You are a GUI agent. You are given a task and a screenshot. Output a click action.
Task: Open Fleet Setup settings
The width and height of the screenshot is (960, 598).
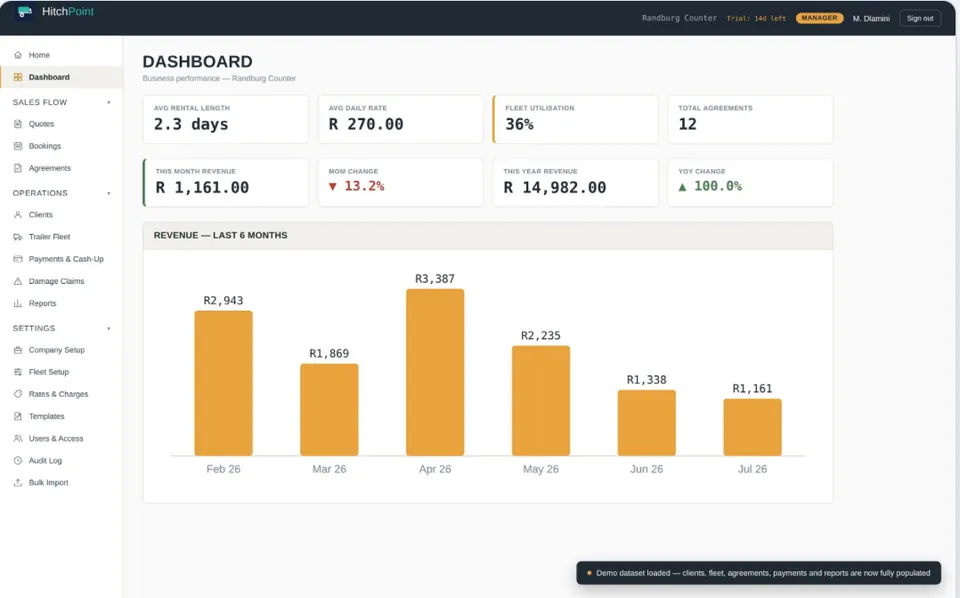pos(61,372)
